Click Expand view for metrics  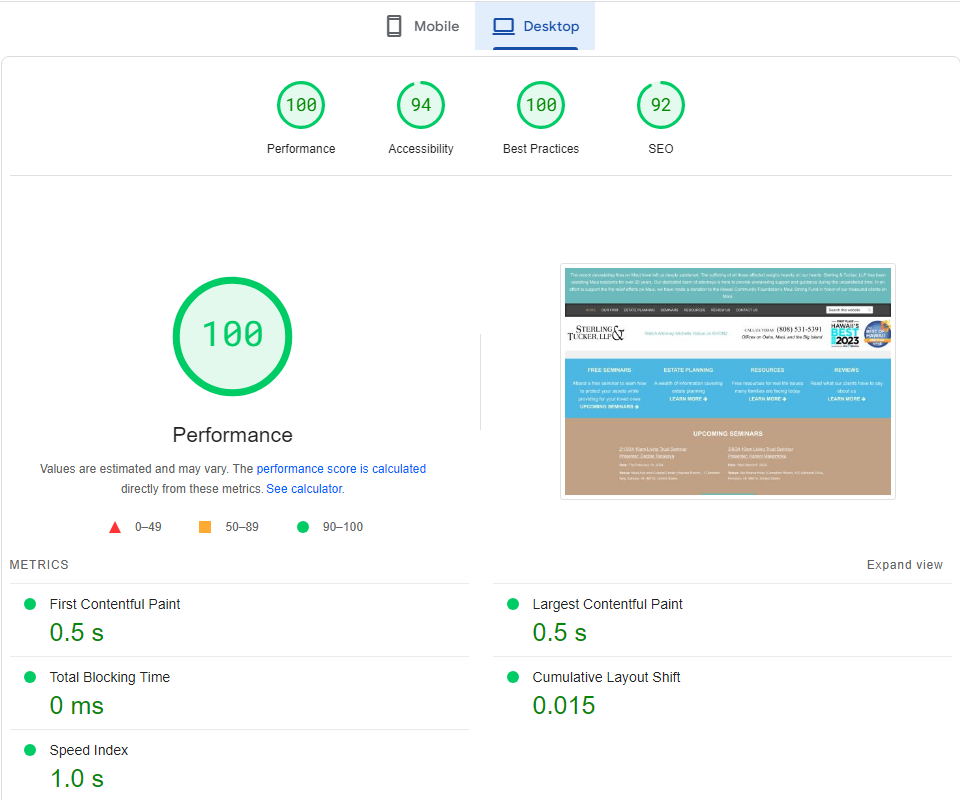905,565
